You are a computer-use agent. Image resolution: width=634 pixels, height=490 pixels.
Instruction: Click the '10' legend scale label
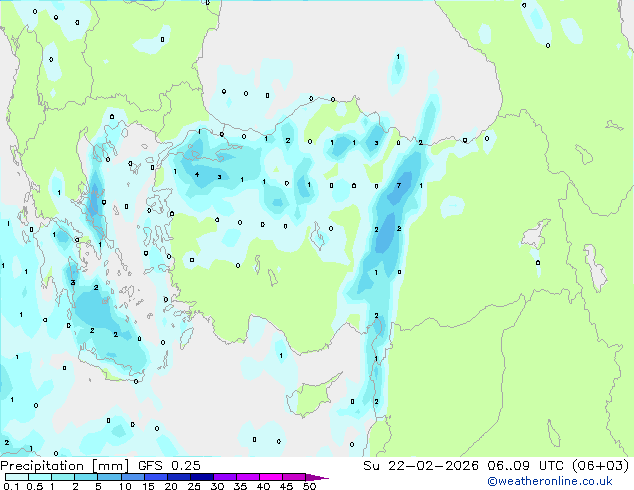(125, 486)
